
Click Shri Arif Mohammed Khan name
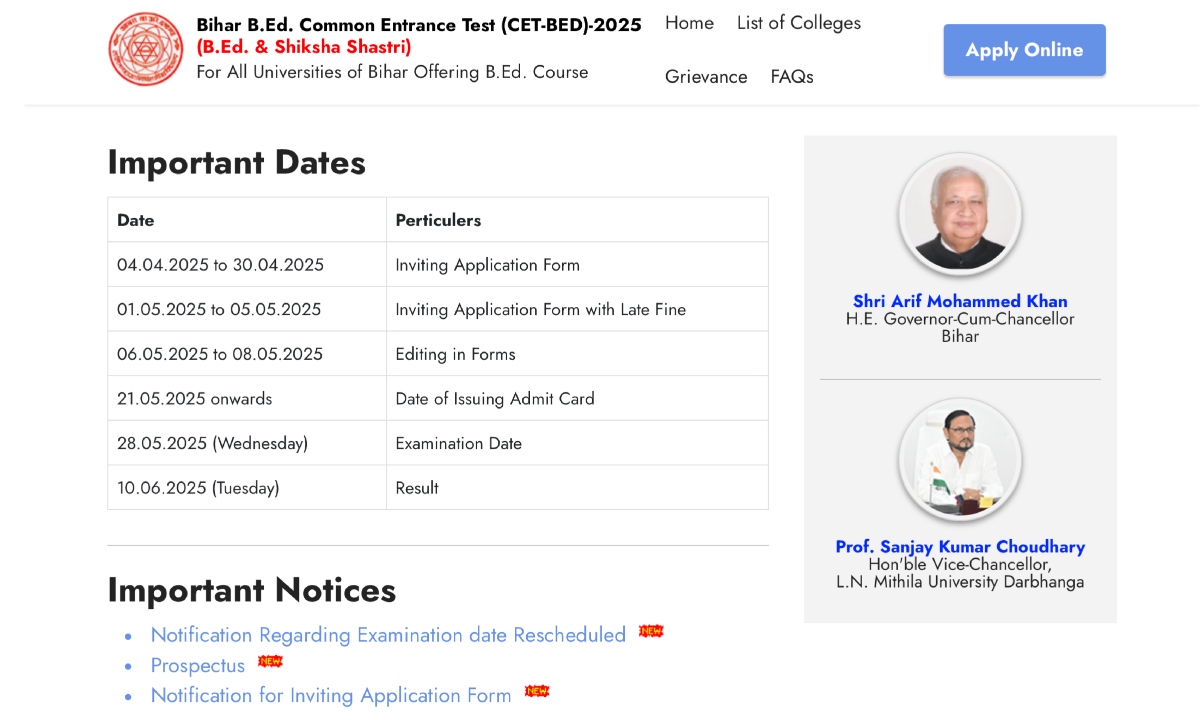tap(960, 301)
